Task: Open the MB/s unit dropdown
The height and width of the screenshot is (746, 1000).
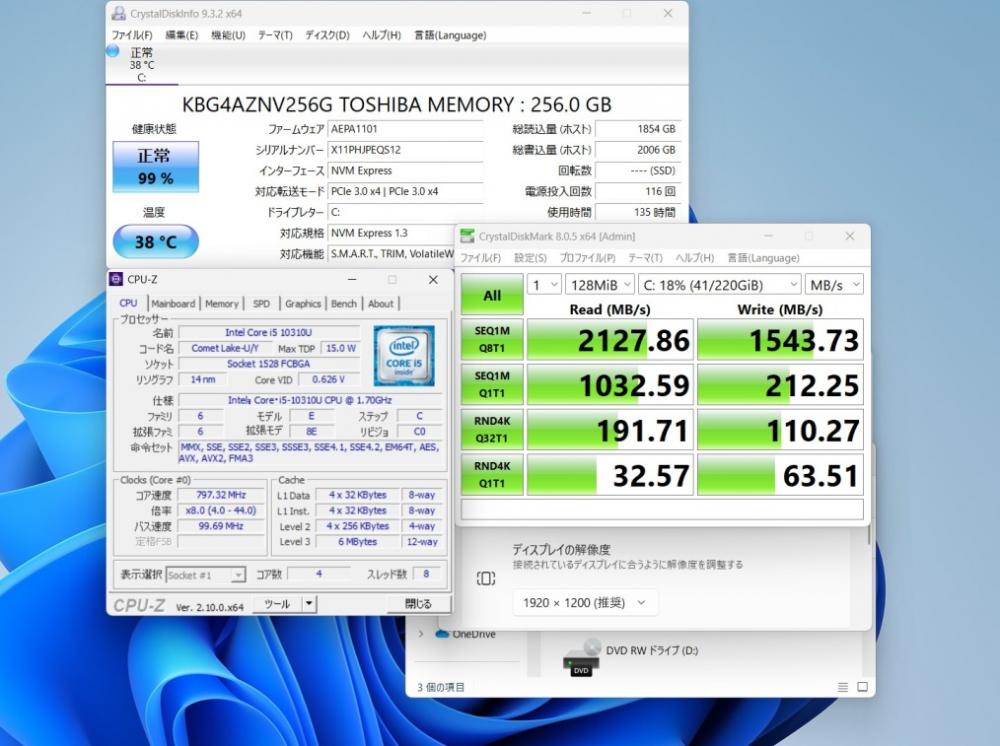Action: coord(835,284)
